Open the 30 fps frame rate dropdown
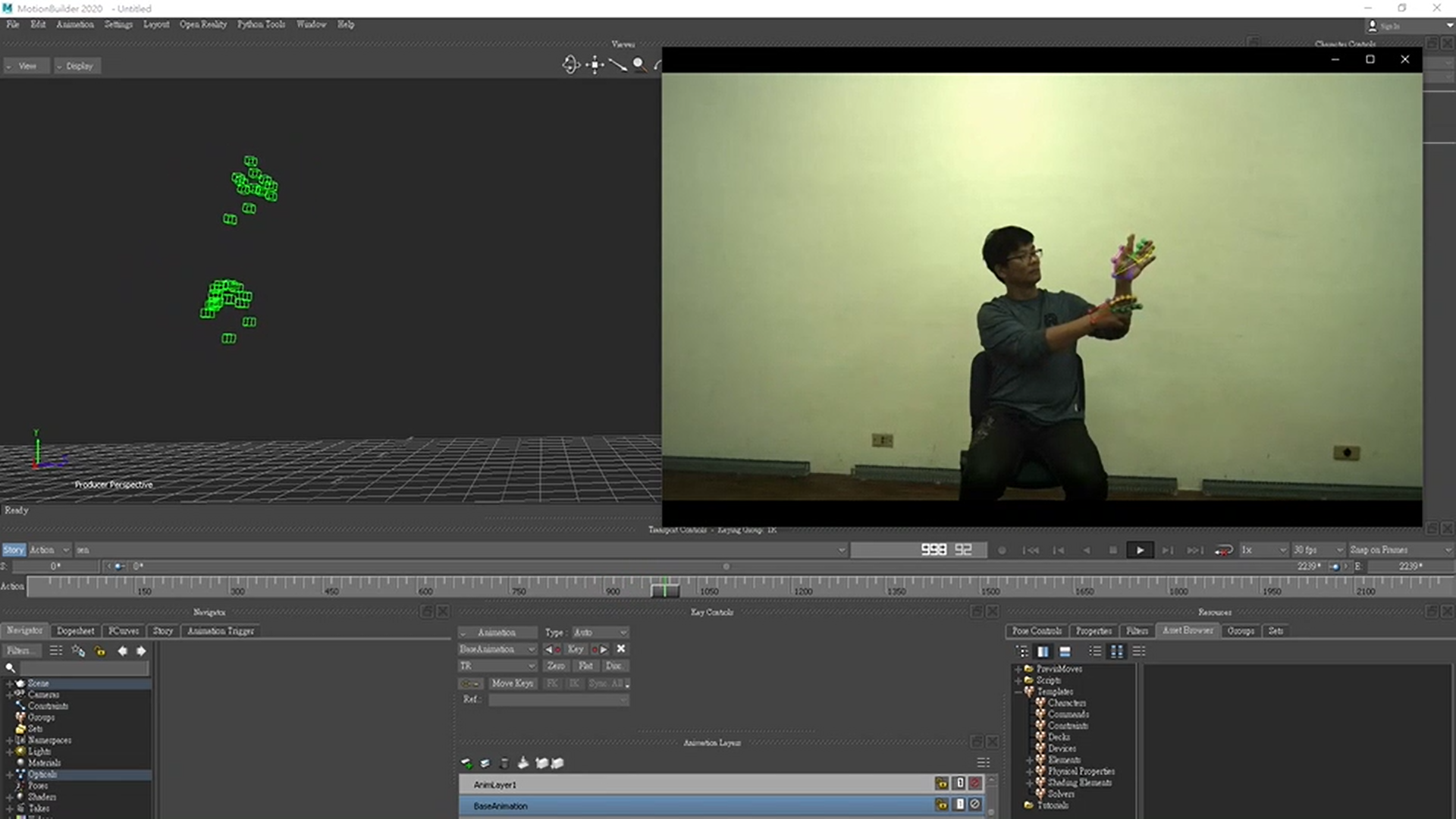This screenshot has height=819, width=1456. 1318,550
